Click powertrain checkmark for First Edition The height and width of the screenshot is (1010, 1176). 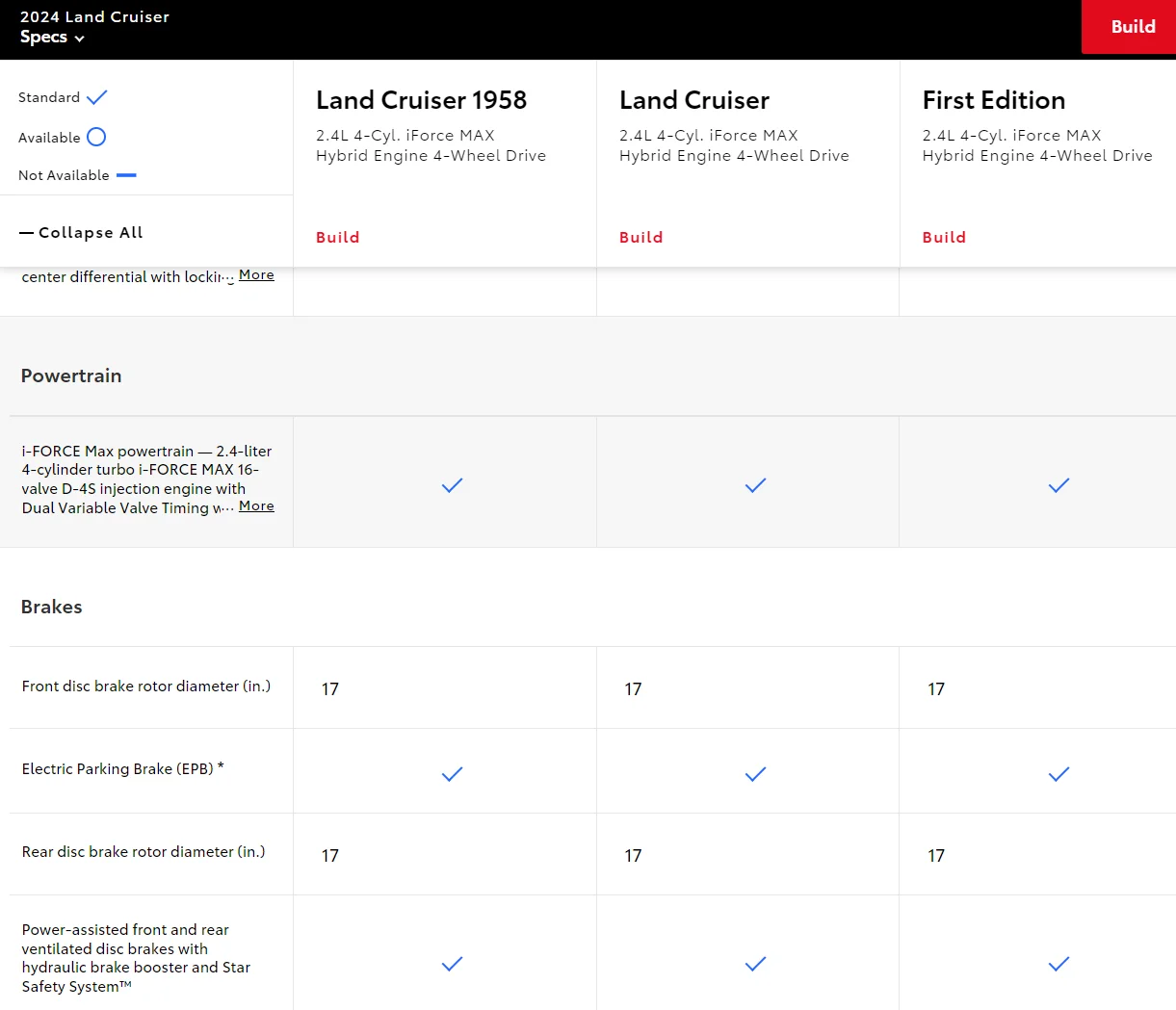(x=1058, y=485)
